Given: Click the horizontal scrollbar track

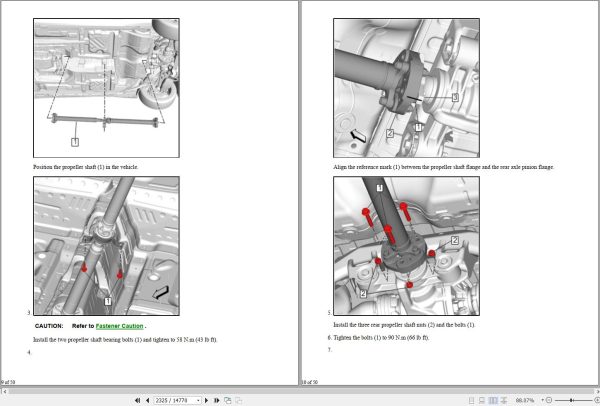Looking at the screenshot, I should click(301, 391).
